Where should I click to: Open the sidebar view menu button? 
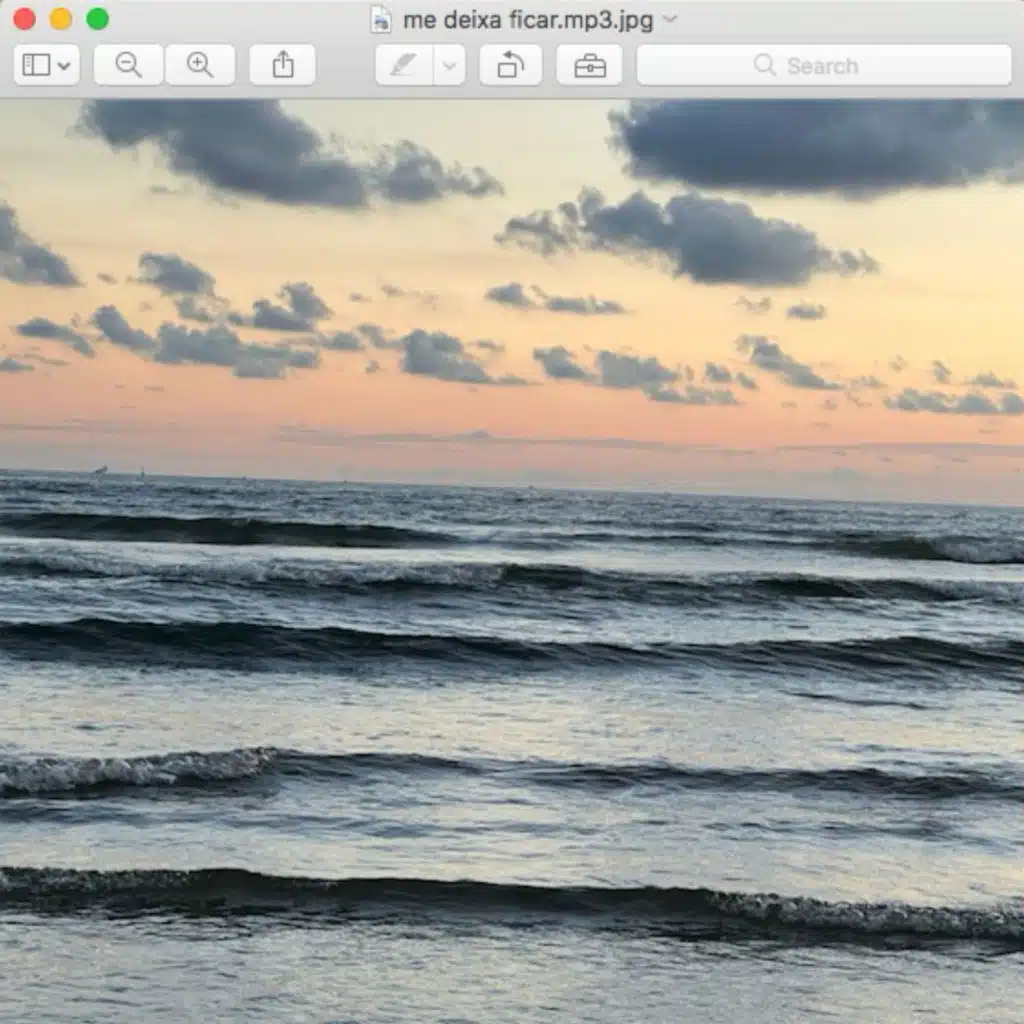[x=46, y=65]
